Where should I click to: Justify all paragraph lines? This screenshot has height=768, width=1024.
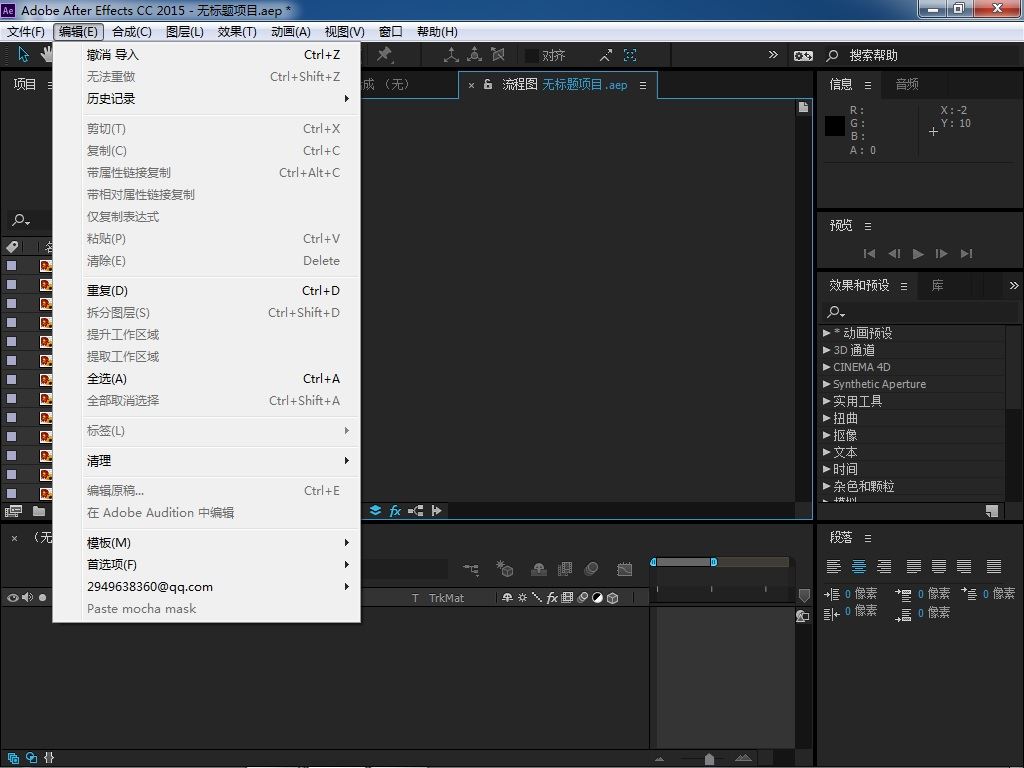pos(994,567)
